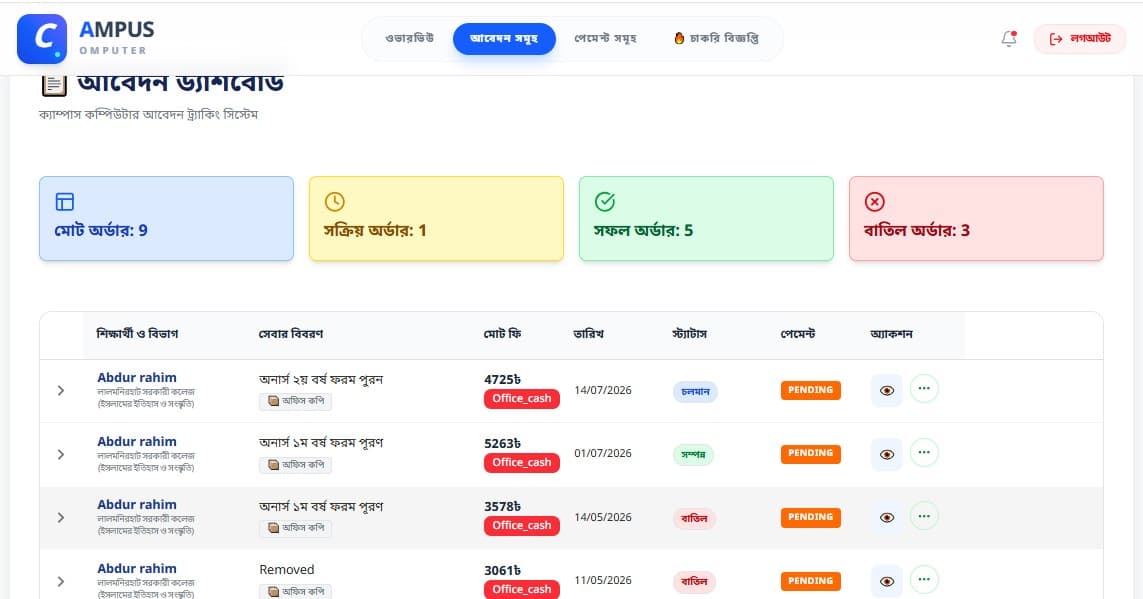Open more options for the 01/07/2026 order
This screenshot has width=1143, height=599.
coord(924,453)
